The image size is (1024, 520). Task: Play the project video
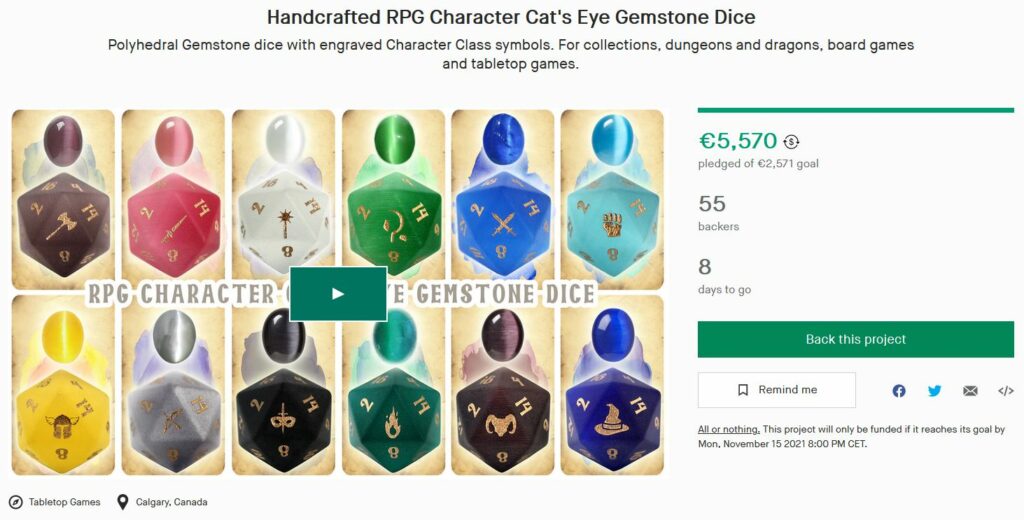point(338,293)
